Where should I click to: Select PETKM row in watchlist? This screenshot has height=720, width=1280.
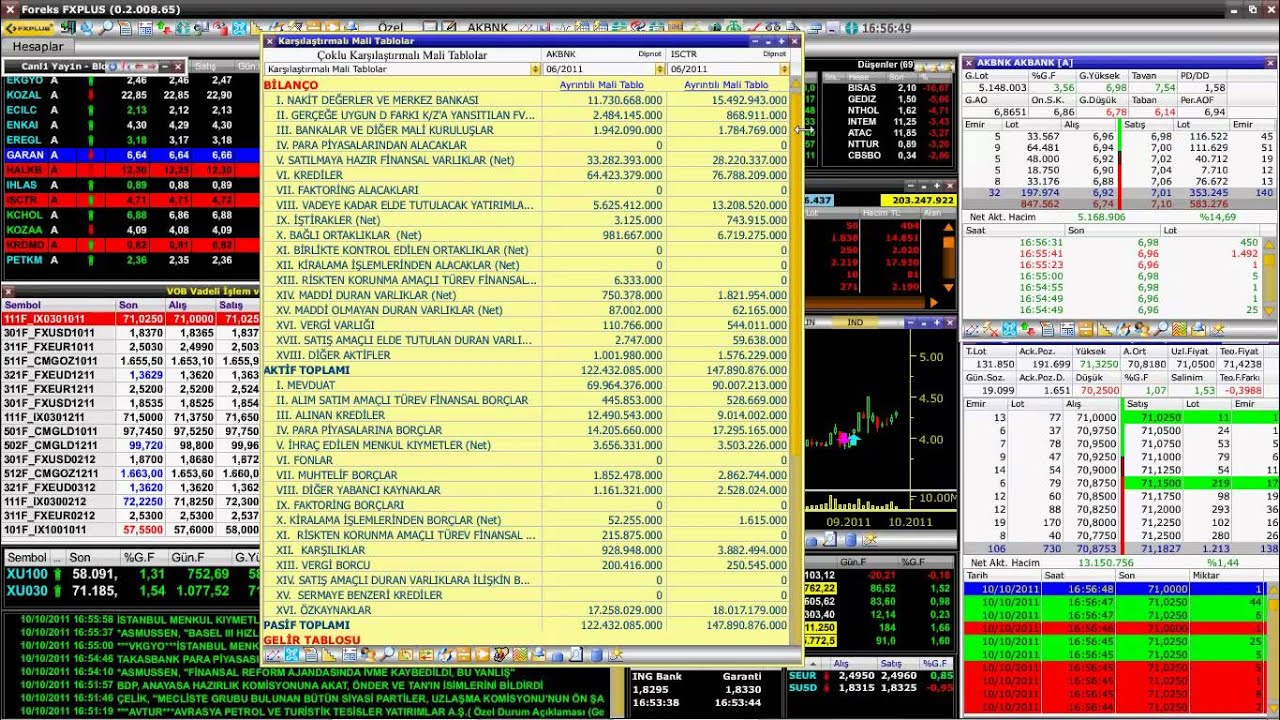click(130, 260)
